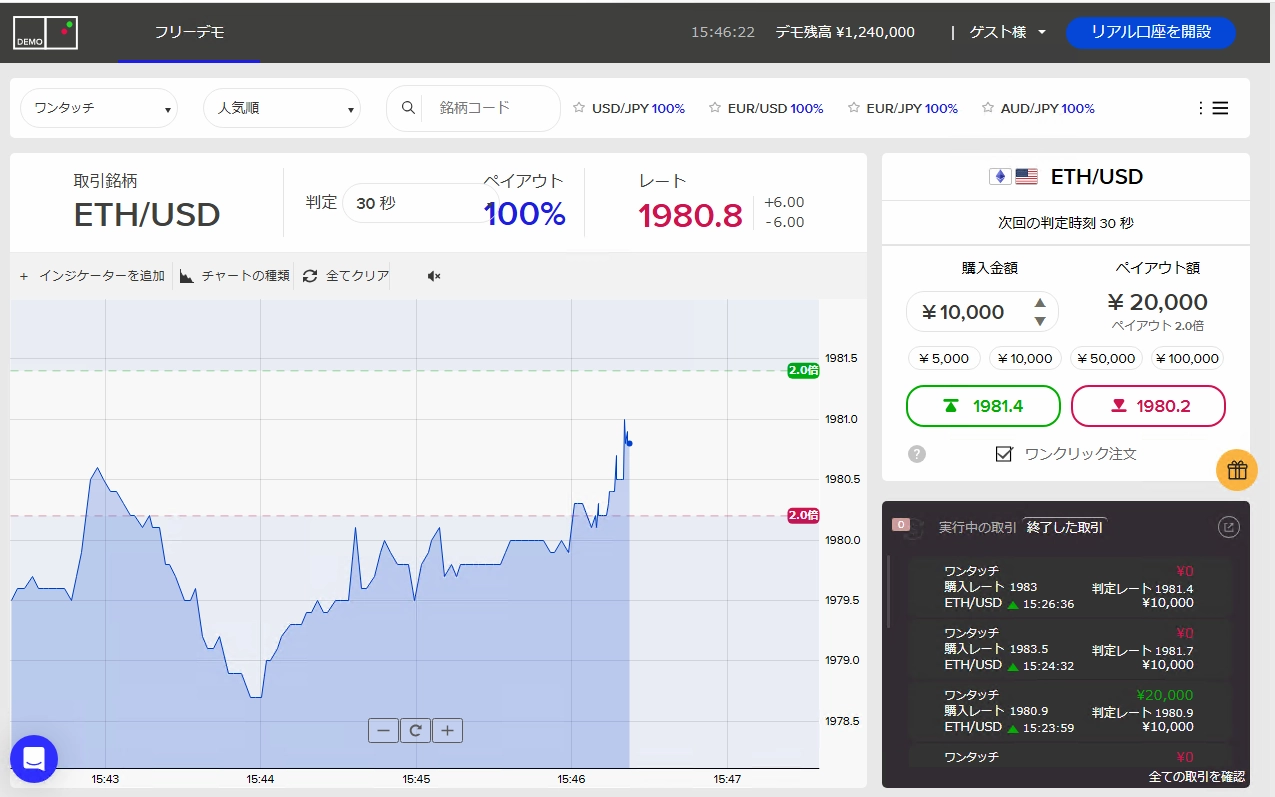Click the ペイアウト 100% value
This screenshot has height=797, width=1275.
pos(525,213)
